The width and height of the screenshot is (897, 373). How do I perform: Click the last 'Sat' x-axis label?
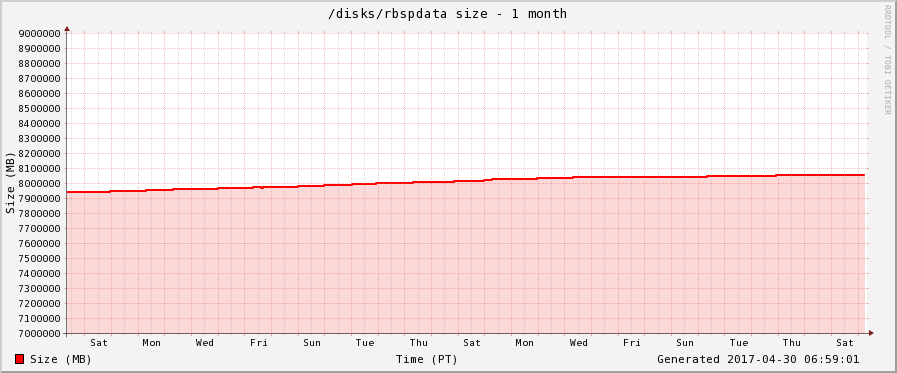(845, 343)
